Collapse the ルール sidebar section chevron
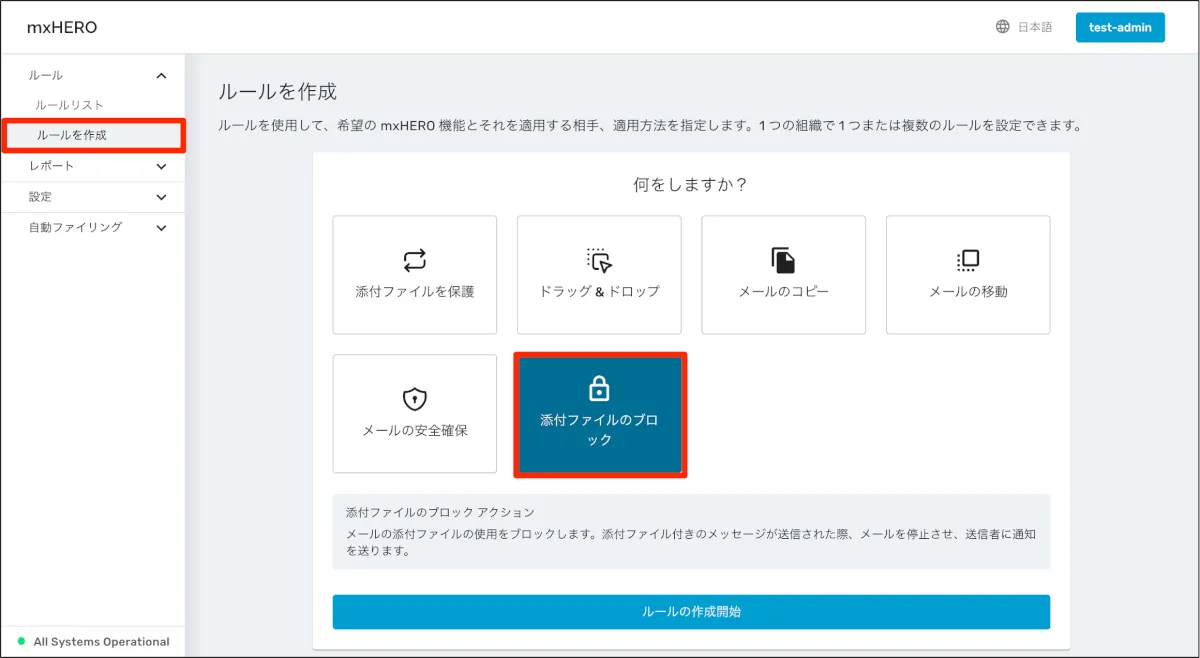Image resolution: width=1200 pixels, height=658 pixels. (162, 76)
